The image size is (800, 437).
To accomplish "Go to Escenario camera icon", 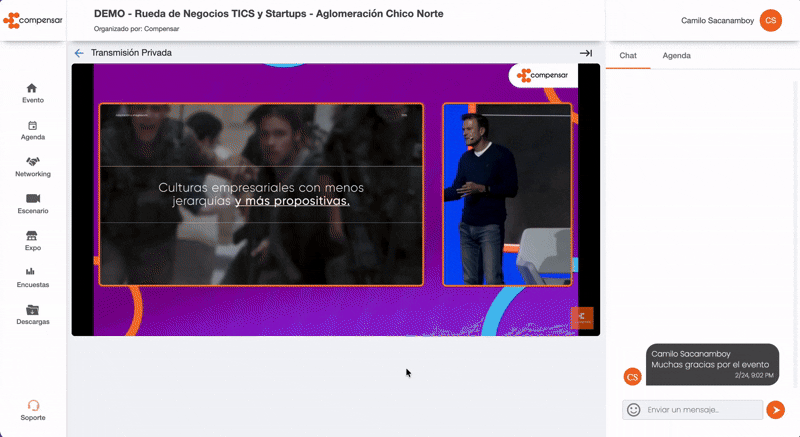I will coord(33,198).
